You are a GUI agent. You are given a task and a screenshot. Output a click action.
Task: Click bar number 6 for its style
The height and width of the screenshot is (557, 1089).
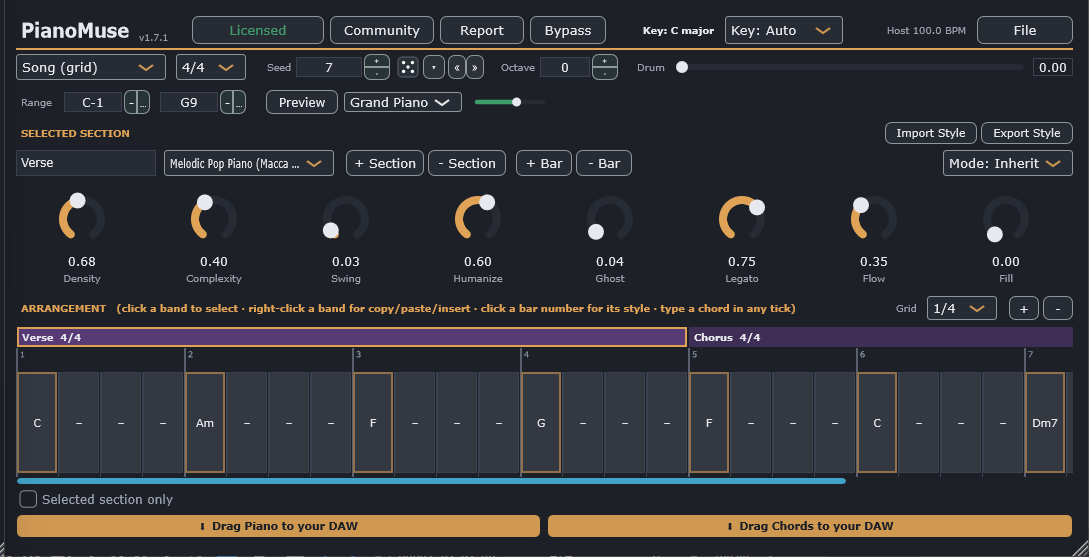(863, 355)
